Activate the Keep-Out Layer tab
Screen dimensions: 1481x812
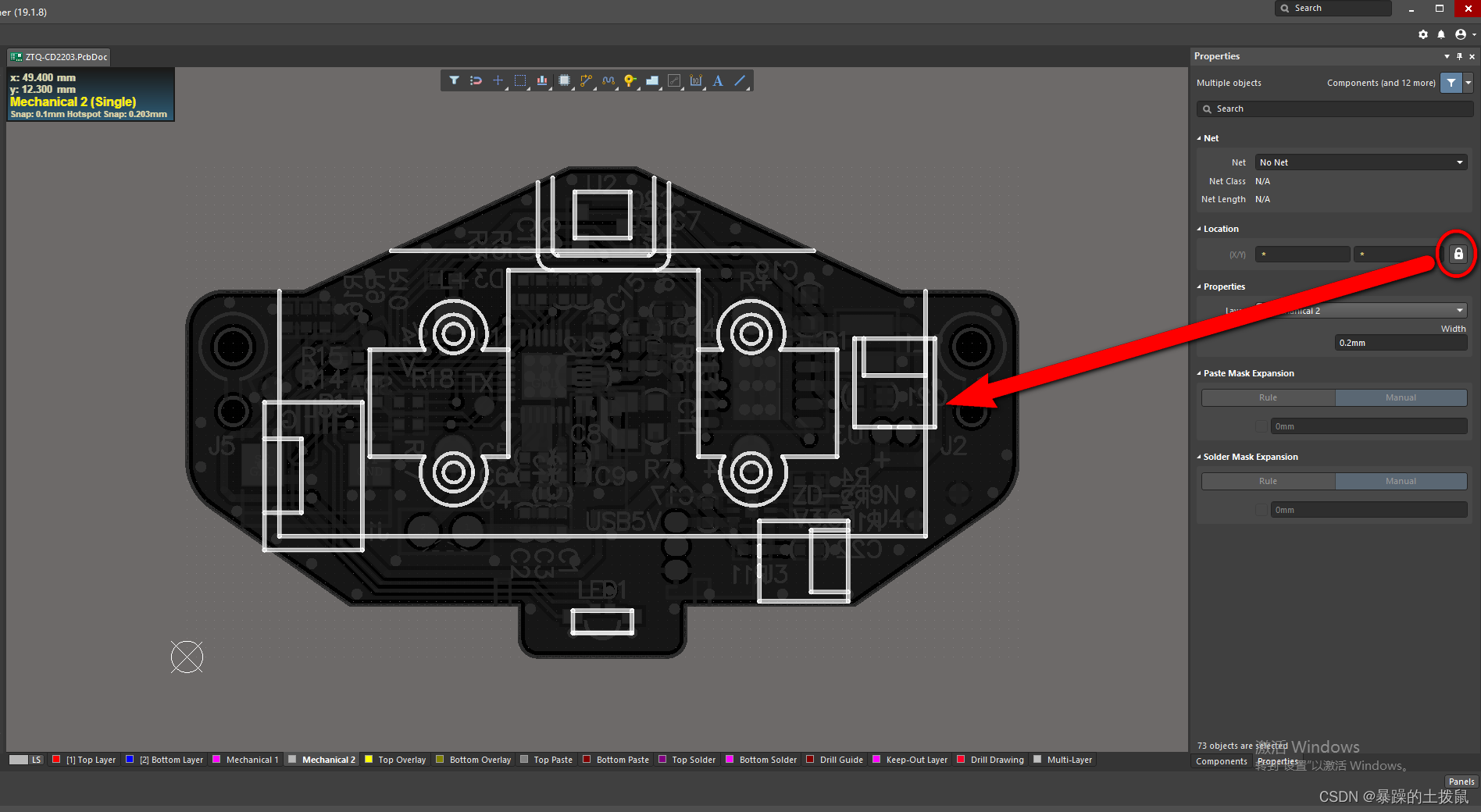click(x=910, y=760)
